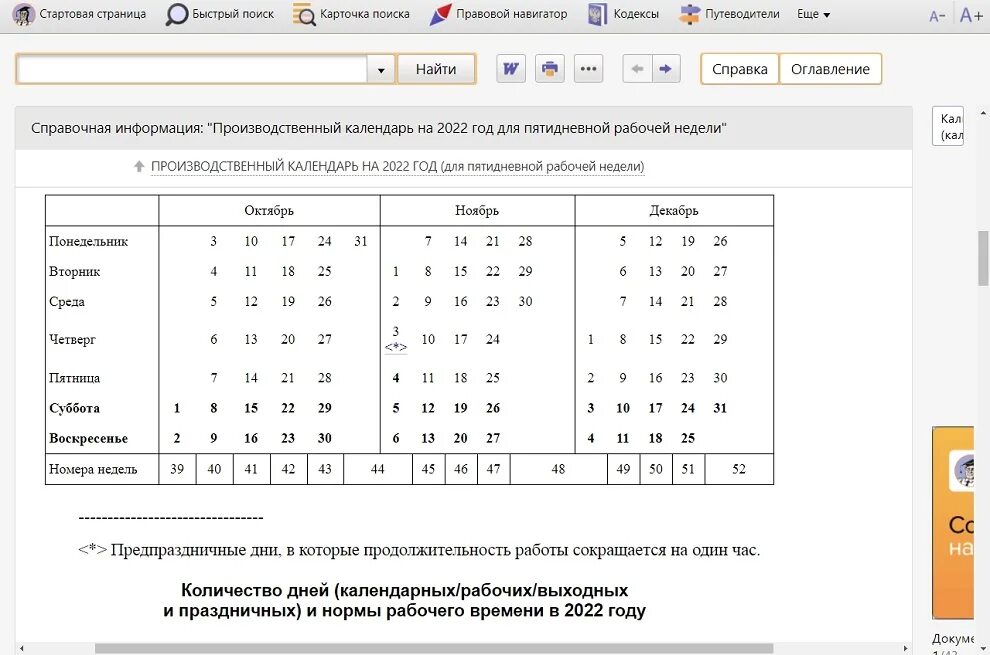Screen dimensions: 990x655
Task: Open Путеводители section
Action: tap(729, 14)
